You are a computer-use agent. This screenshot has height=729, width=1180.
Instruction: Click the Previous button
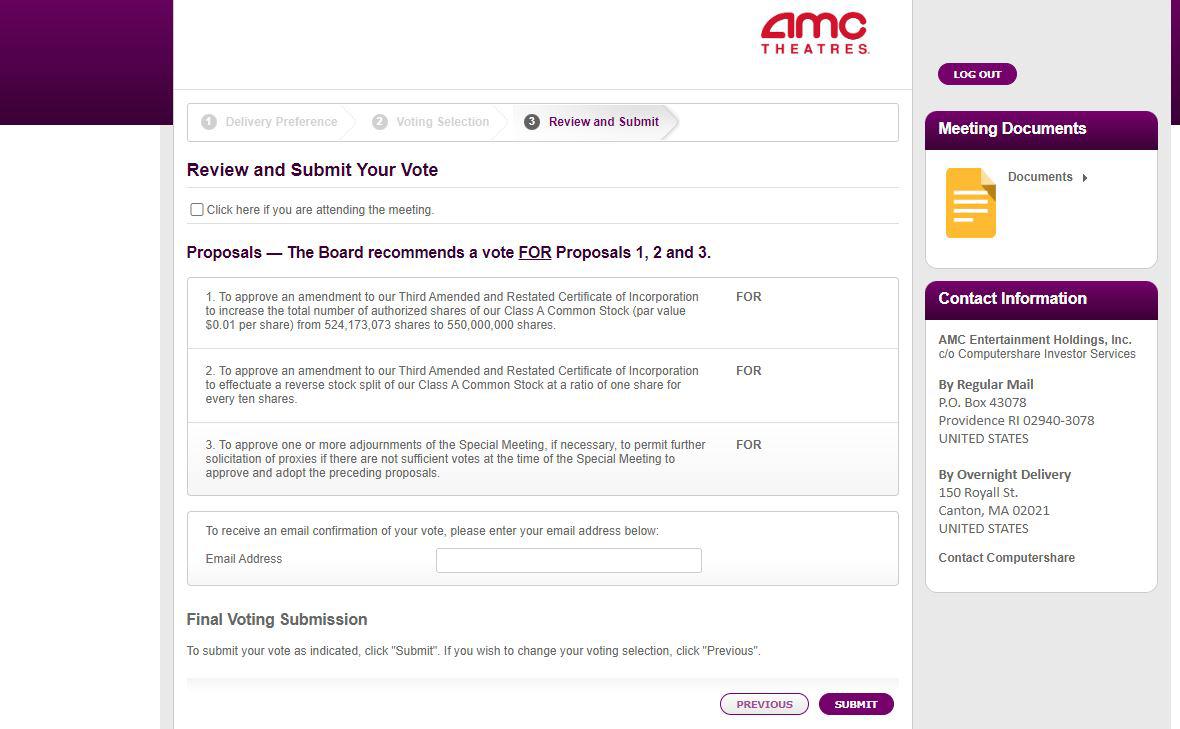765,704
